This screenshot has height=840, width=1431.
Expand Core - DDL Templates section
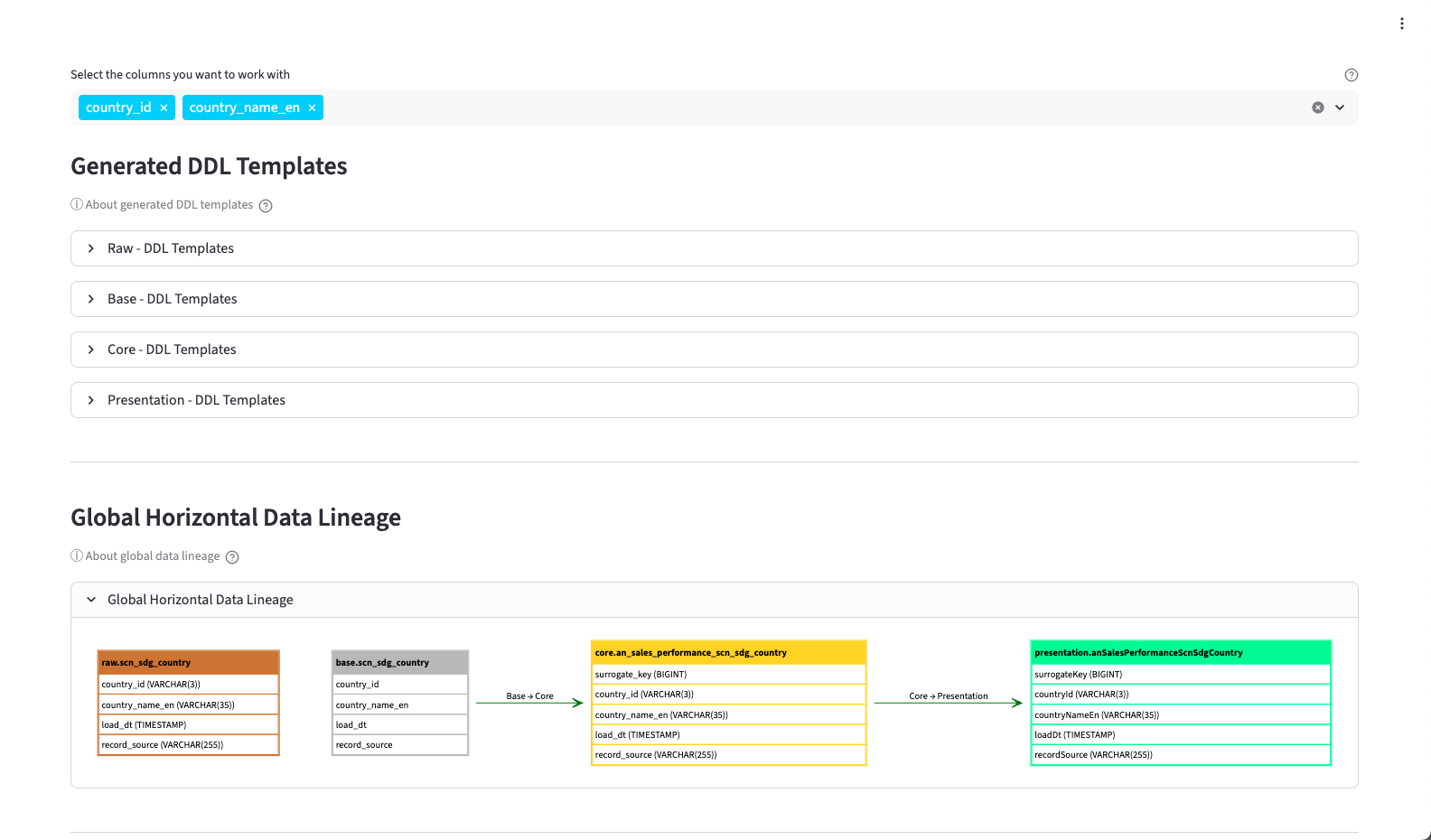(715, 350)
